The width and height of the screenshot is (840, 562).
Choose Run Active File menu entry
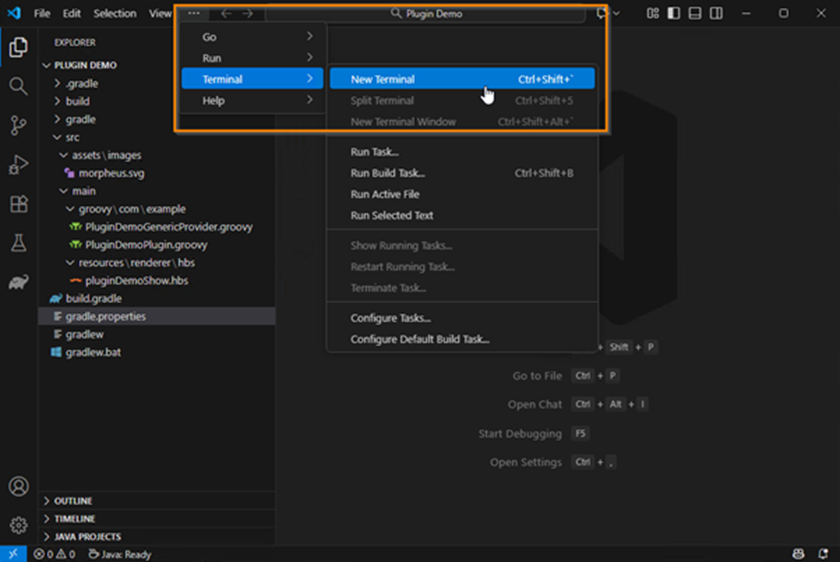(x=462, y=194)
